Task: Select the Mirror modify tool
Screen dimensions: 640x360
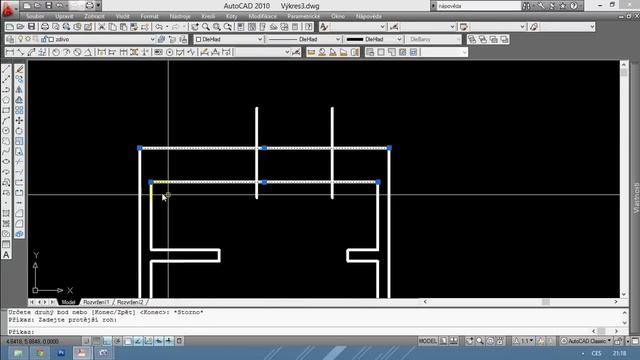Action: coord(19,89)
